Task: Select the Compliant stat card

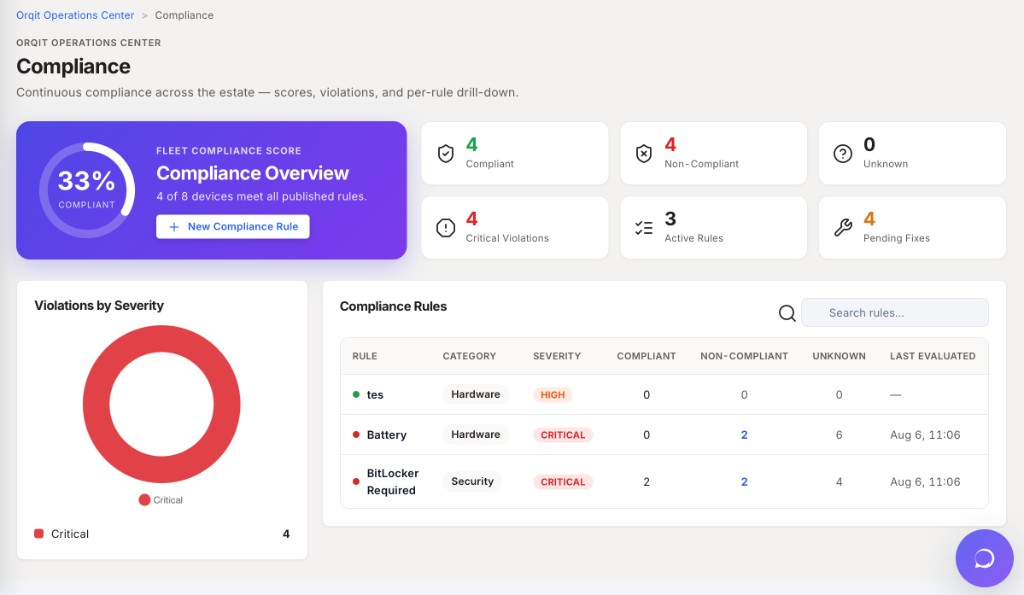Action: [515, 153]
